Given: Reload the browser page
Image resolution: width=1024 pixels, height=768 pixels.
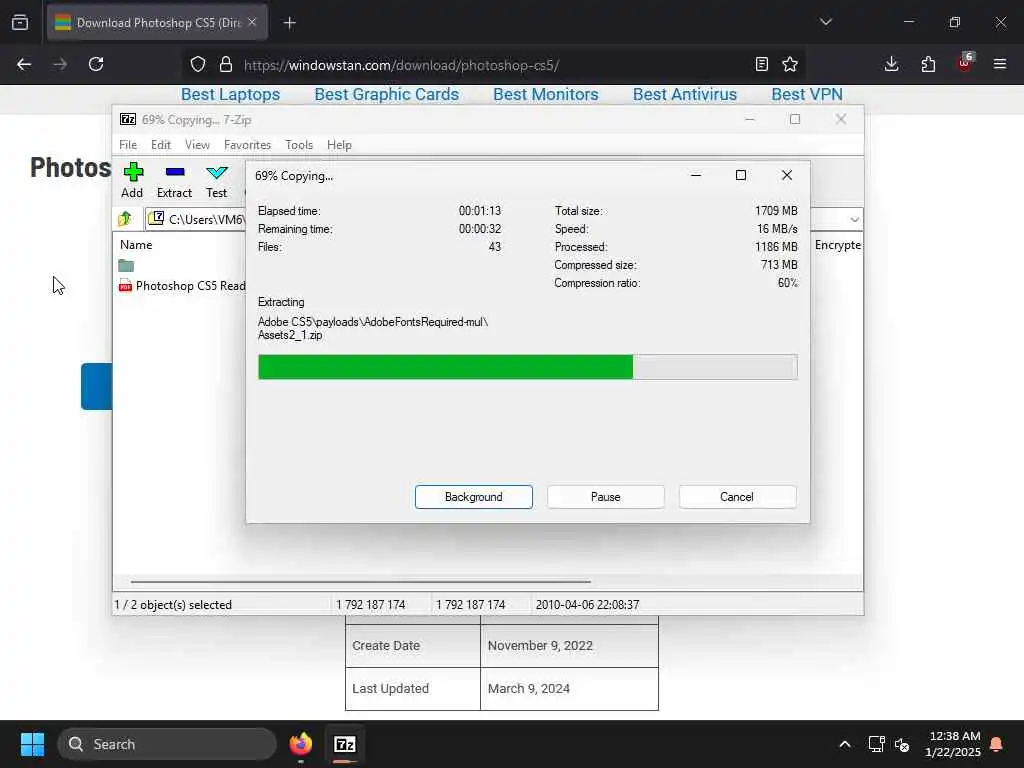Looking at the screenshot, I should click(96, 64).
